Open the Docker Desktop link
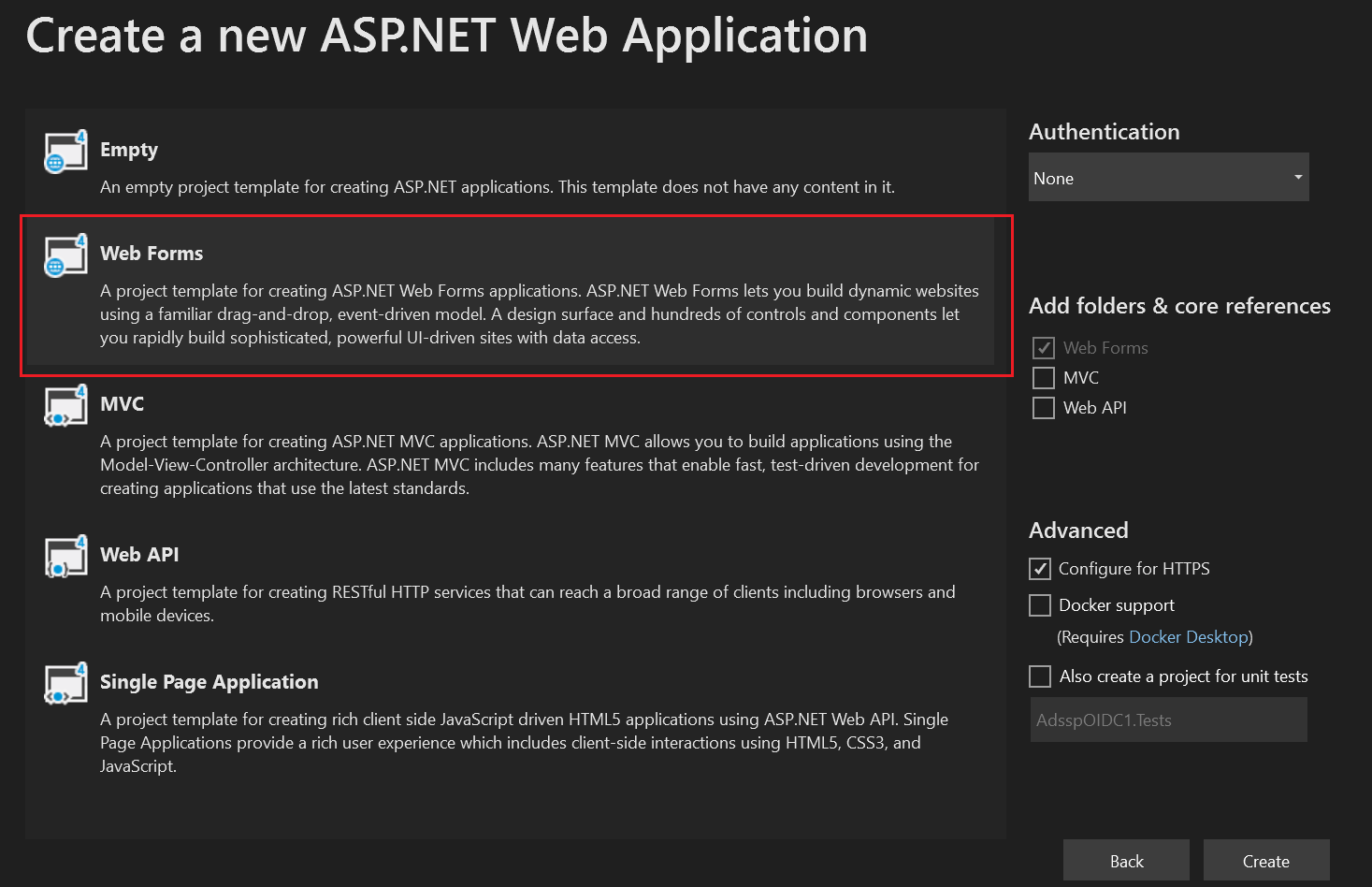 tap(1189, 637)
